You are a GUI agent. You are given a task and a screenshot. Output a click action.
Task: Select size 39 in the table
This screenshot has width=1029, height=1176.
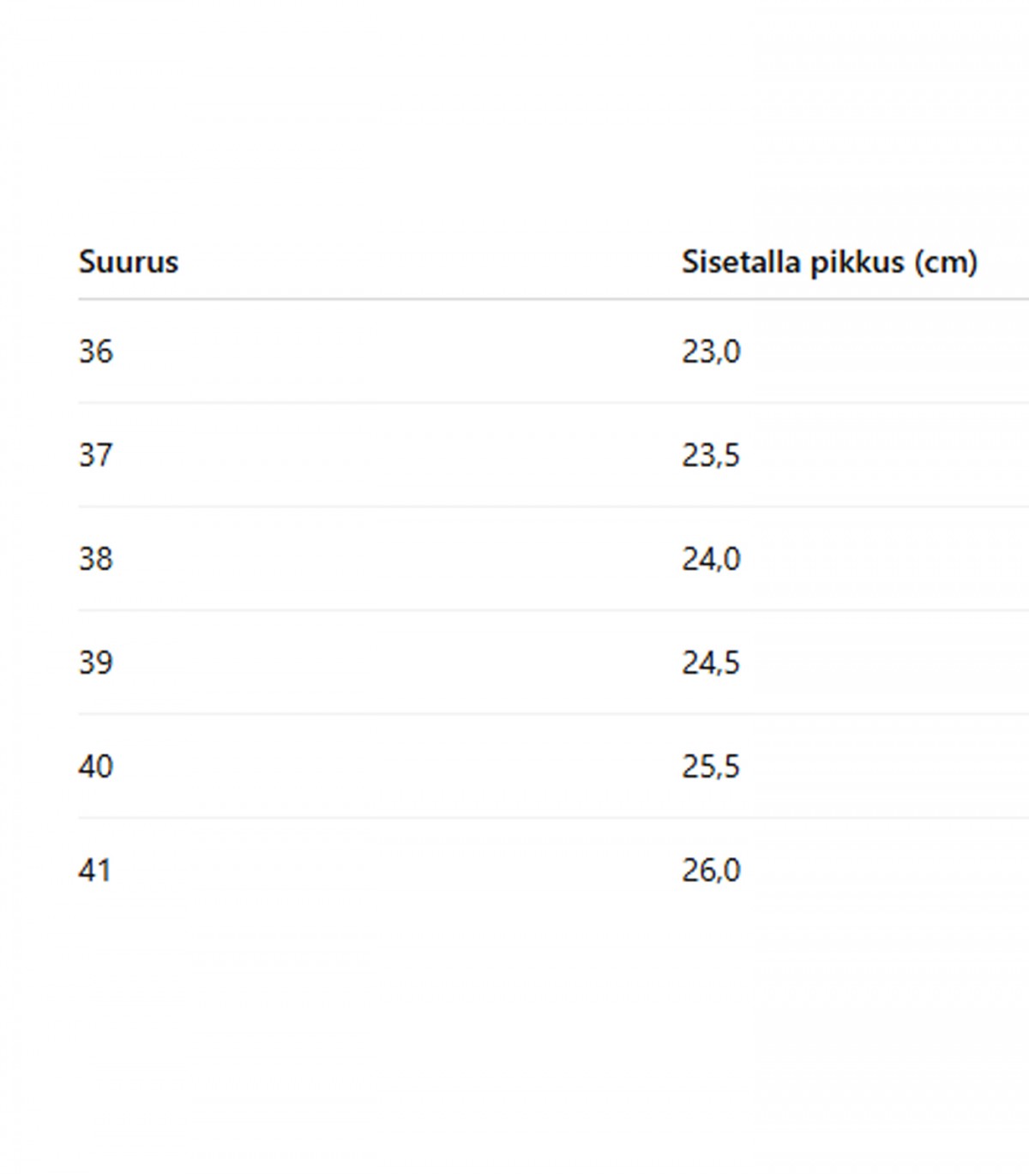96,663
